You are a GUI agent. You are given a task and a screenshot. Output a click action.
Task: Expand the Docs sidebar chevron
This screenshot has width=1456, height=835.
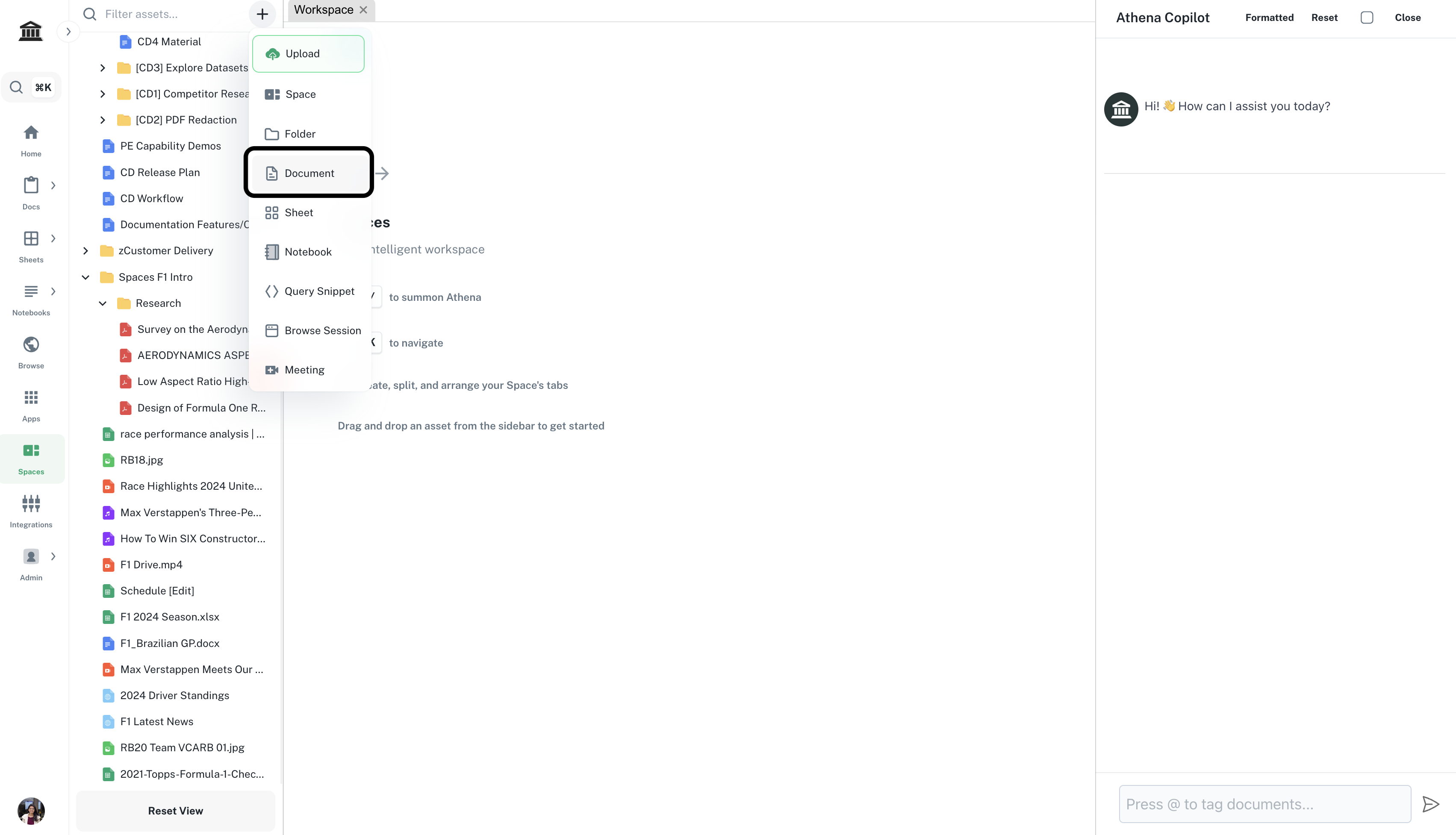53,185
